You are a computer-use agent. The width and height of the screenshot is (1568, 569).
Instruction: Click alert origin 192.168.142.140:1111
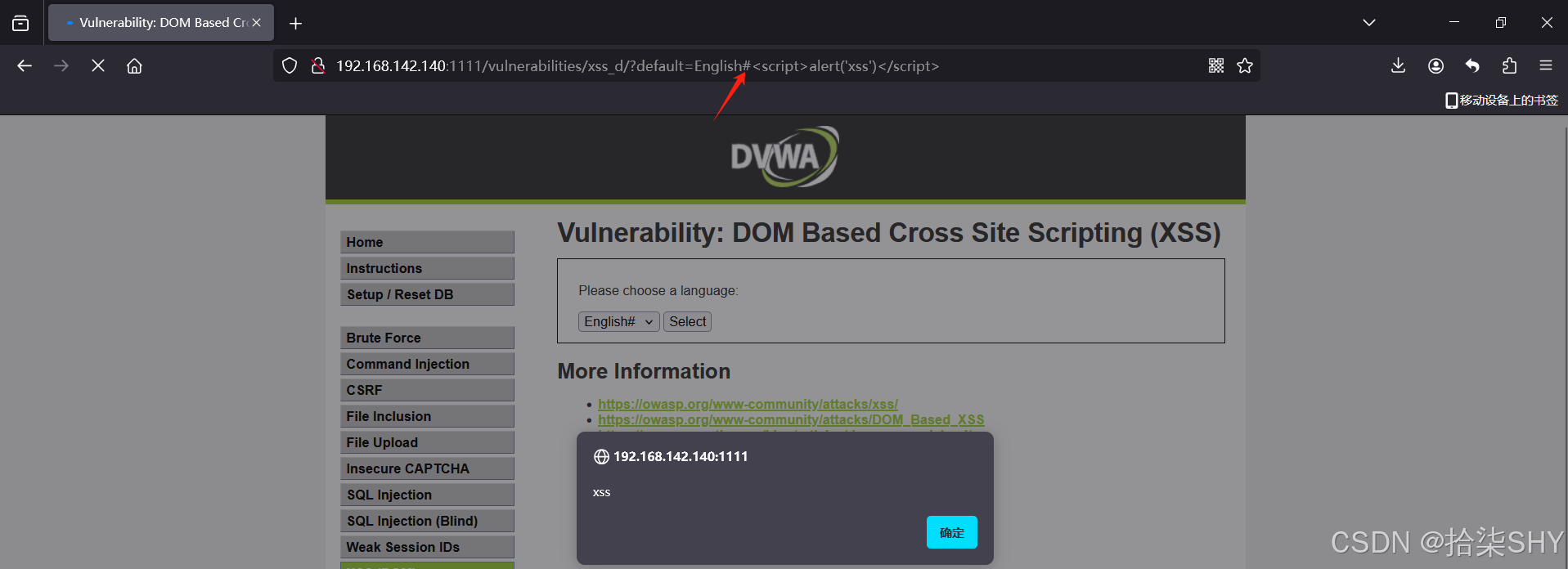[x=681, y=456]
